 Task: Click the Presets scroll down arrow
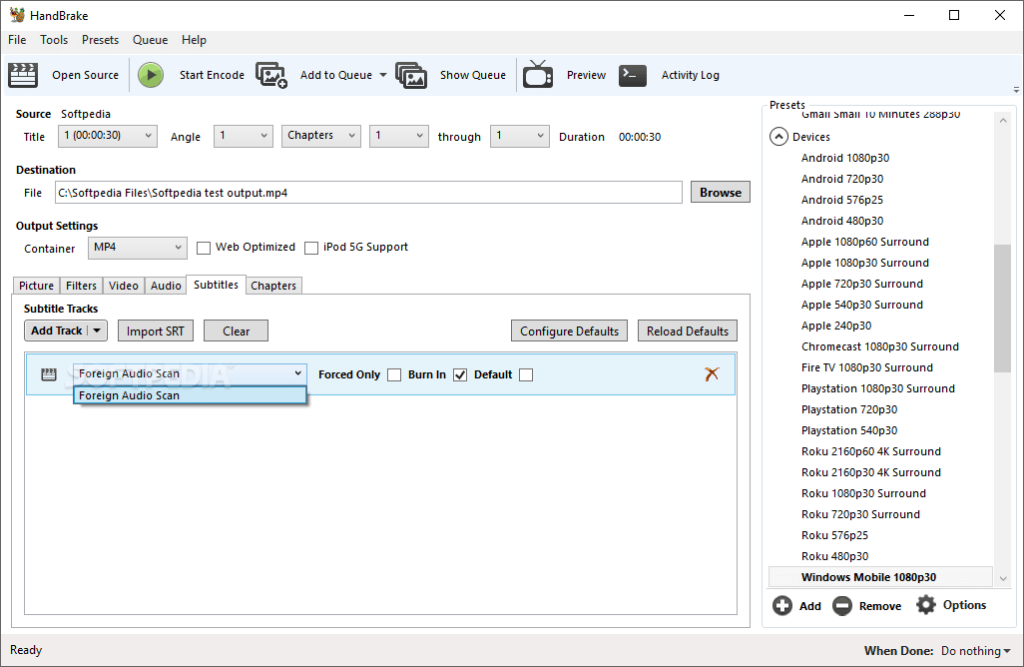pyautogui.click(x=1002, y=578)
